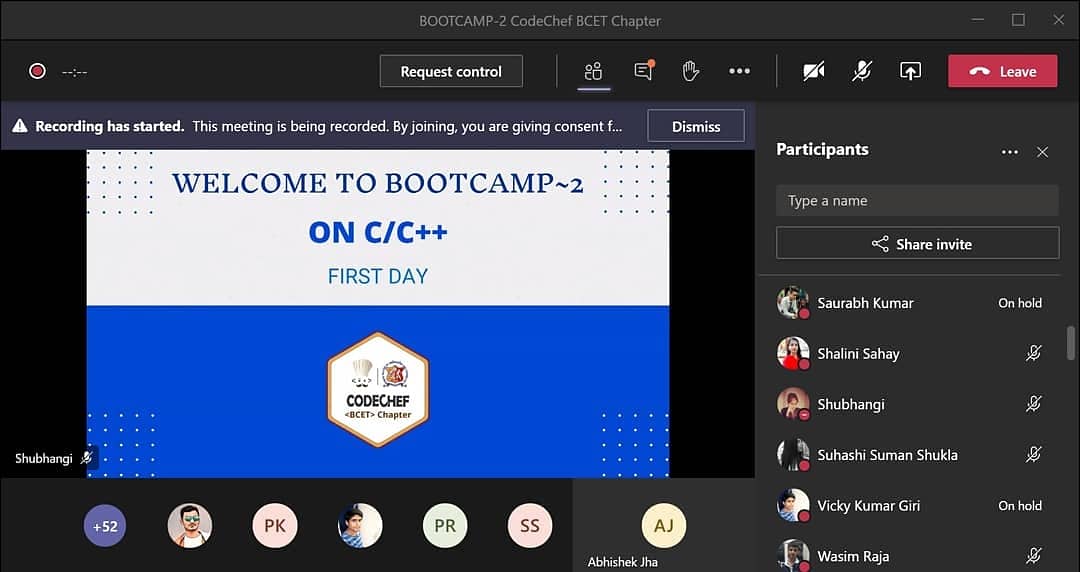Unmute the microphone
This screenshot has height=572, width=1080.
pos(862,72)
